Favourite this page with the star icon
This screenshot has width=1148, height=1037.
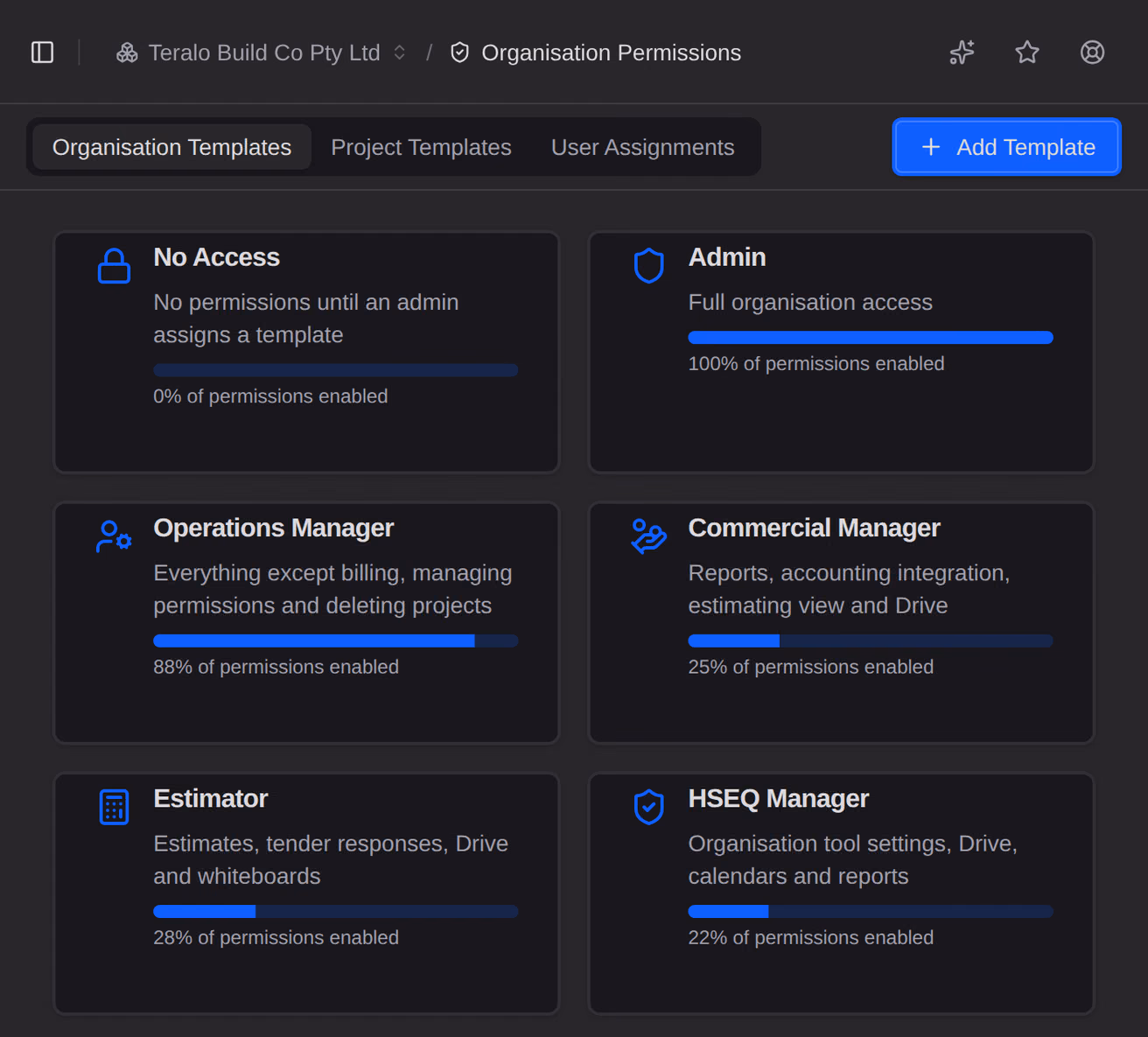pos(1027,53)
